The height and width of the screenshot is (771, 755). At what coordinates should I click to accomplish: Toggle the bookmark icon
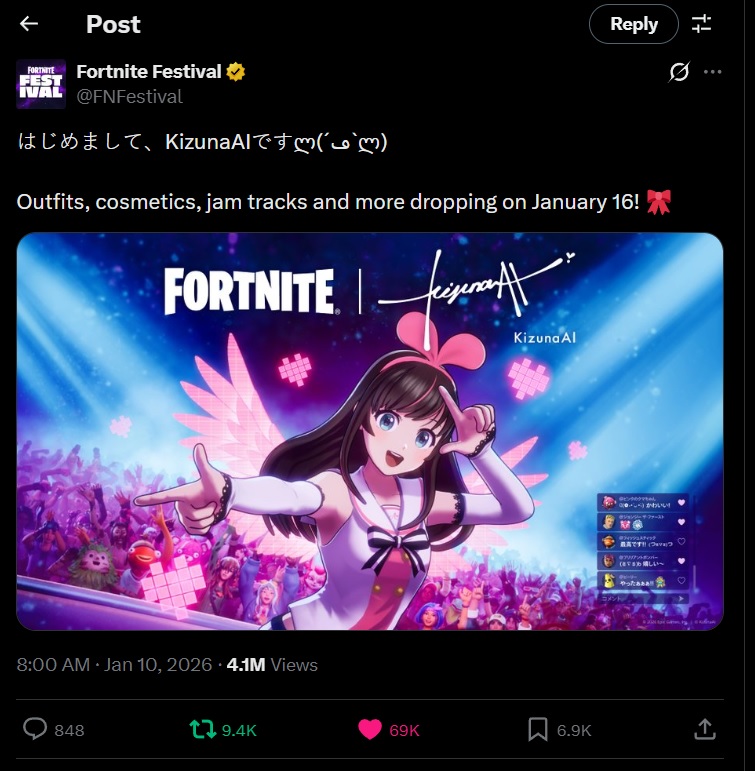click(538, 730)
